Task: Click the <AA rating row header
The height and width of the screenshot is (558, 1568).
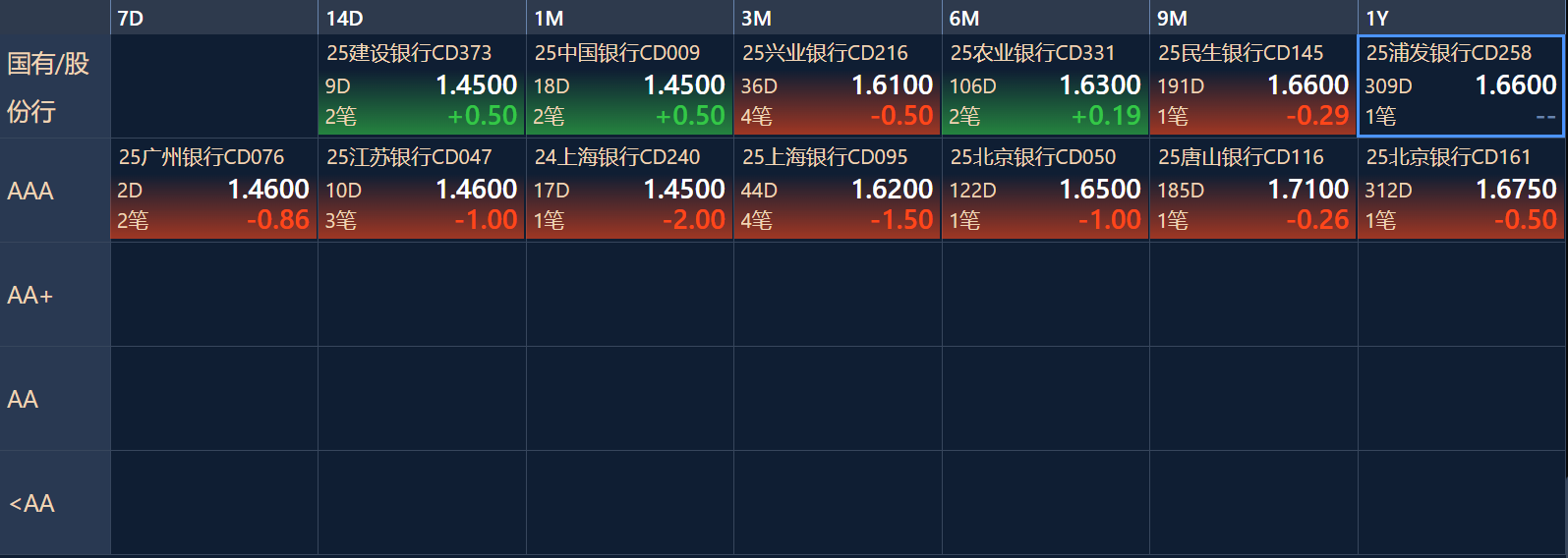Action: (55, 503)
